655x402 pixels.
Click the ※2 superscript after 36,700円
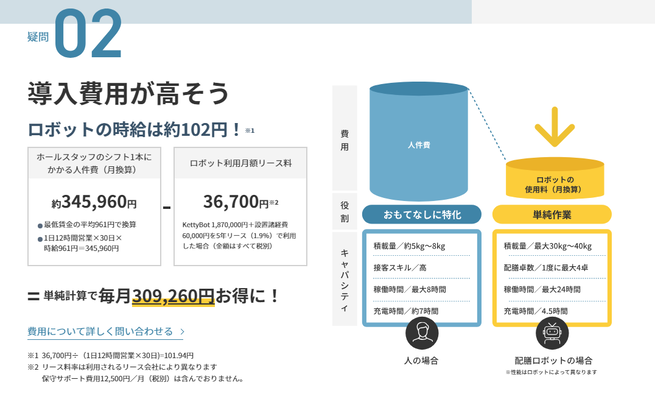(274, 203)
